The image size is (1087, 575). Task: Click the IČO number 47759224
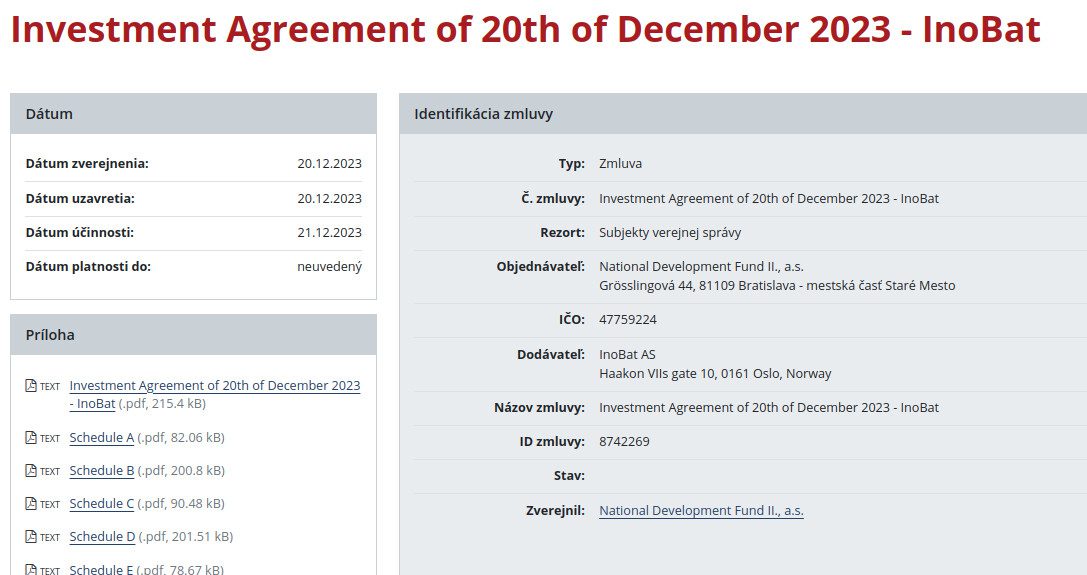627,320
